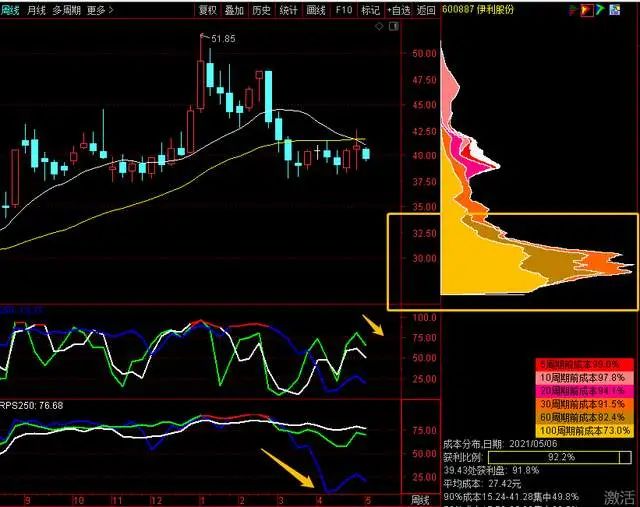Click the green arrow icon in side panel header
Viewport: 640px width, 507px height.
point(600,9)
